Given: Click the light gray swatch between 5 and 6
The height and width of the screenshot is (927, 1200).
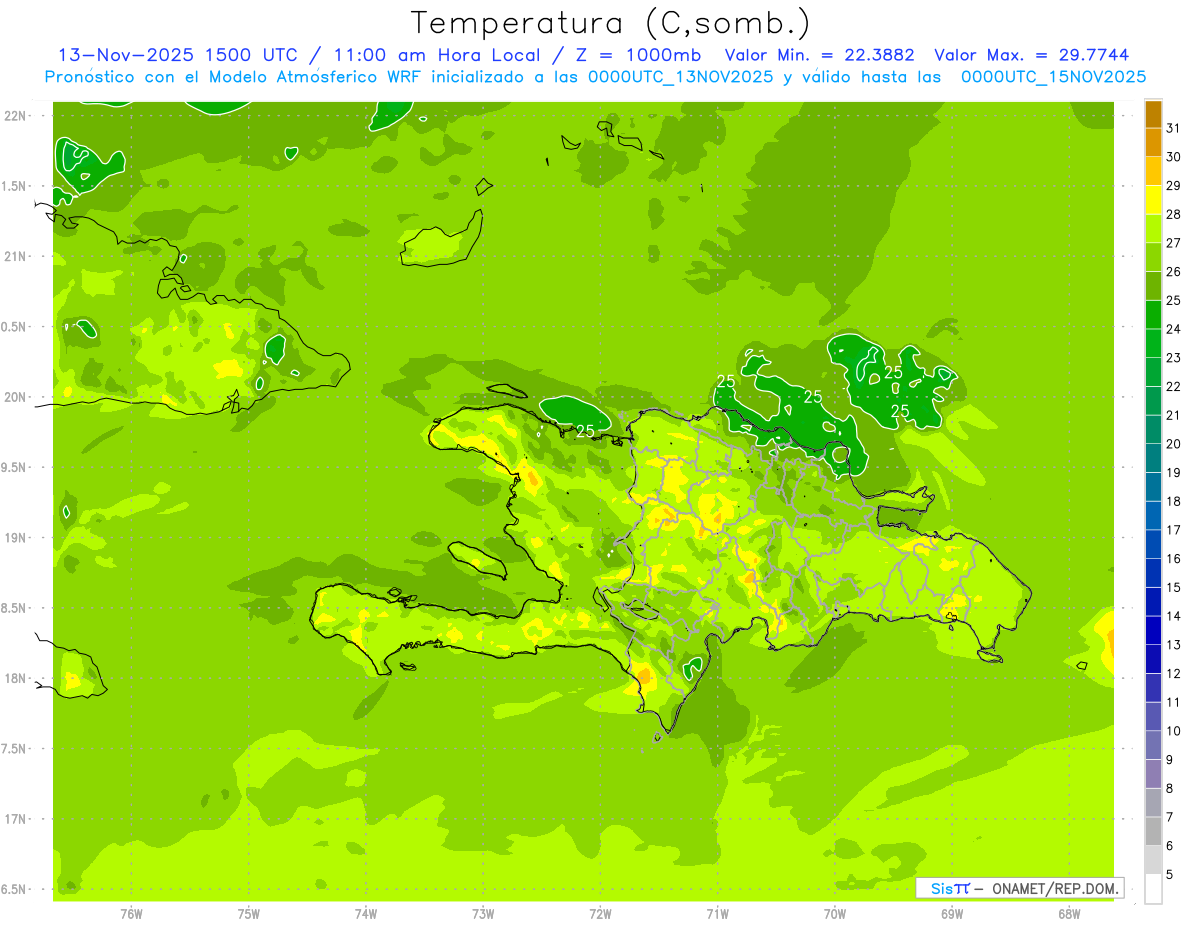Looking at the screenshot, I should pyautogui.click(x=1153, y=860).
